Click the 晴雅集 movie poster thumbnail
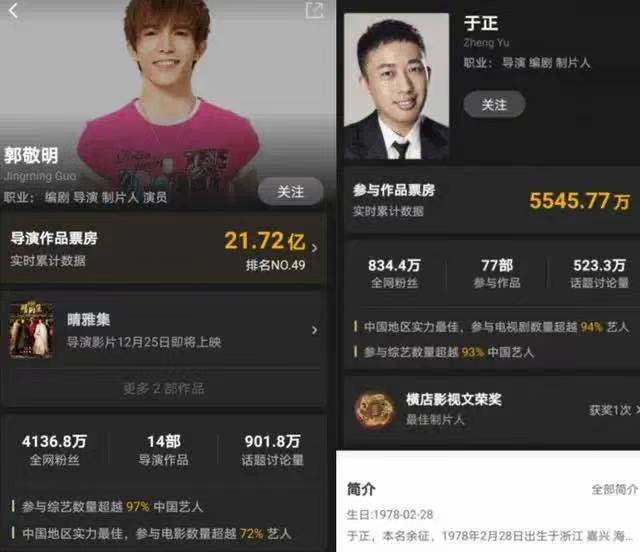Screen dimensions: 640x552 pyautogui.click(x=31, y=330)
